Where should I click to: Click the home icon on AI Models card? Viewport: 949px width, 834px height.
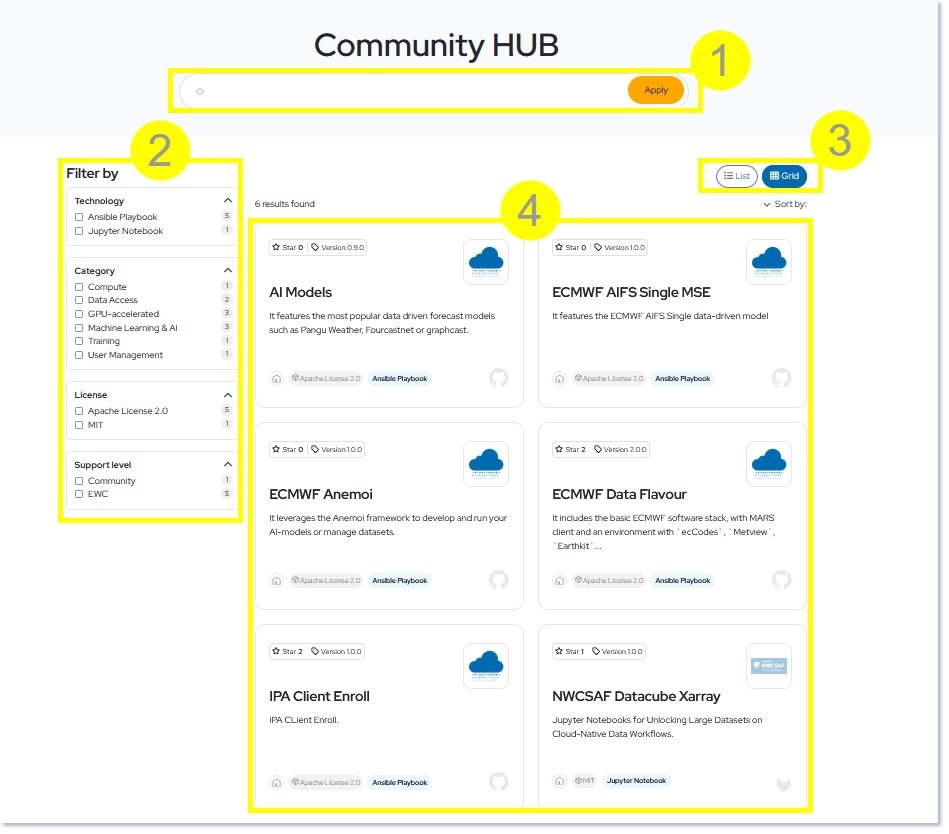pyautogui.click(x=277, y=379)
